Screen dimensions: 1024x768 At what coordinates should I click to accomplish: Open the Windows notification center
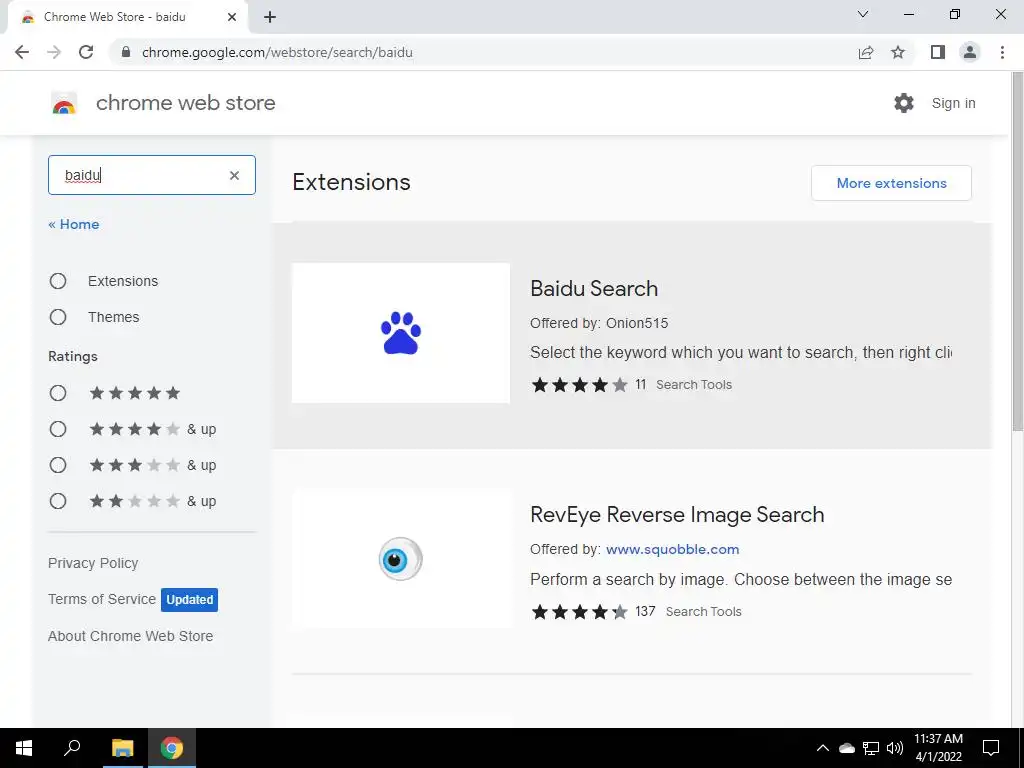coord(991,748)
